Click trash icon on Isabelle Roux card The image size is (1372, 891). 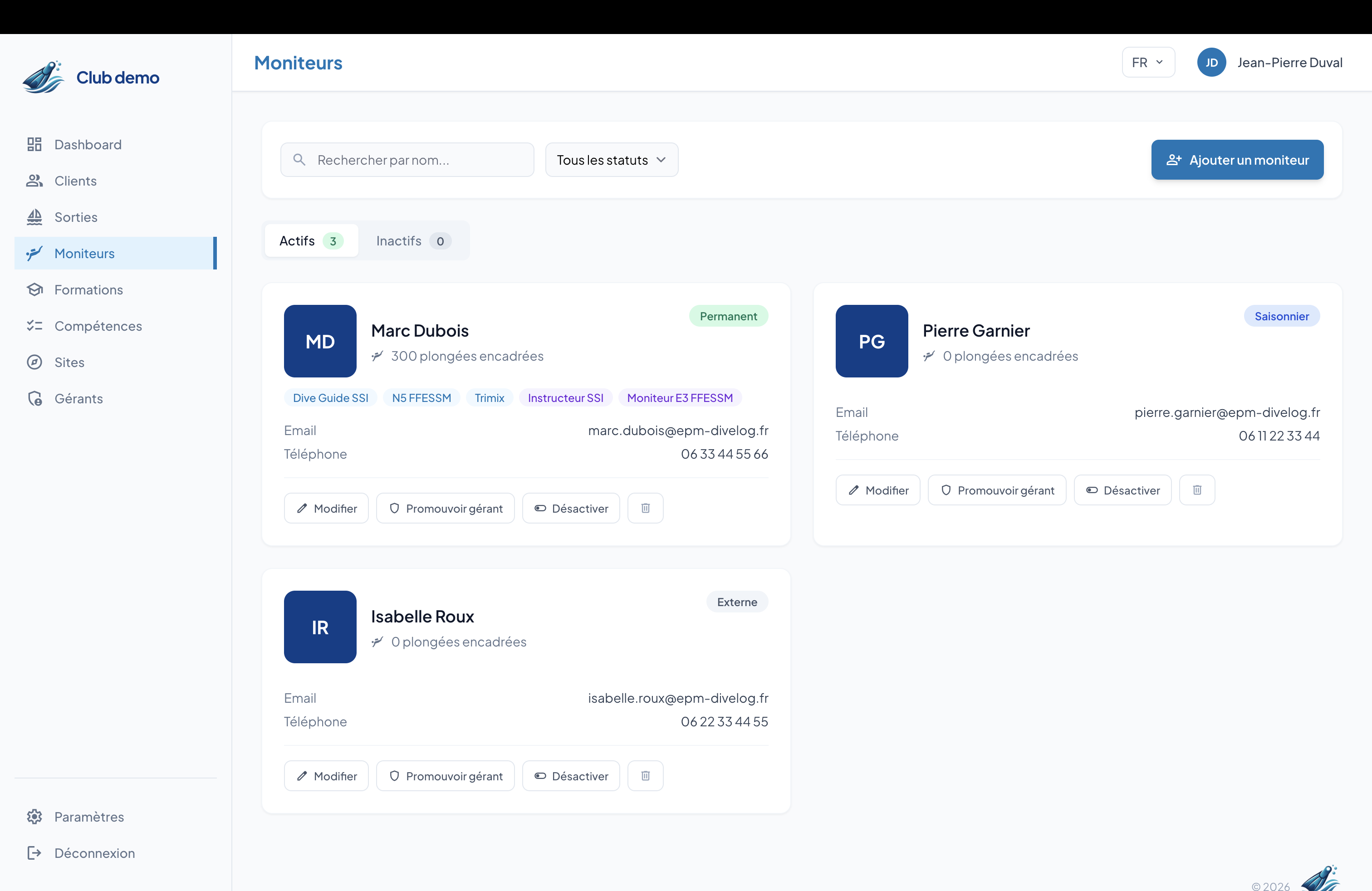645,776
